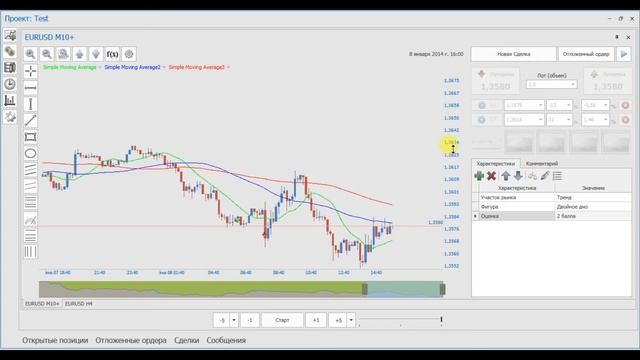Open dropdown arrow next to -5 step button
Image resolution: width=640 pixels, height=360 pixels.
click(x=234, y=320)
